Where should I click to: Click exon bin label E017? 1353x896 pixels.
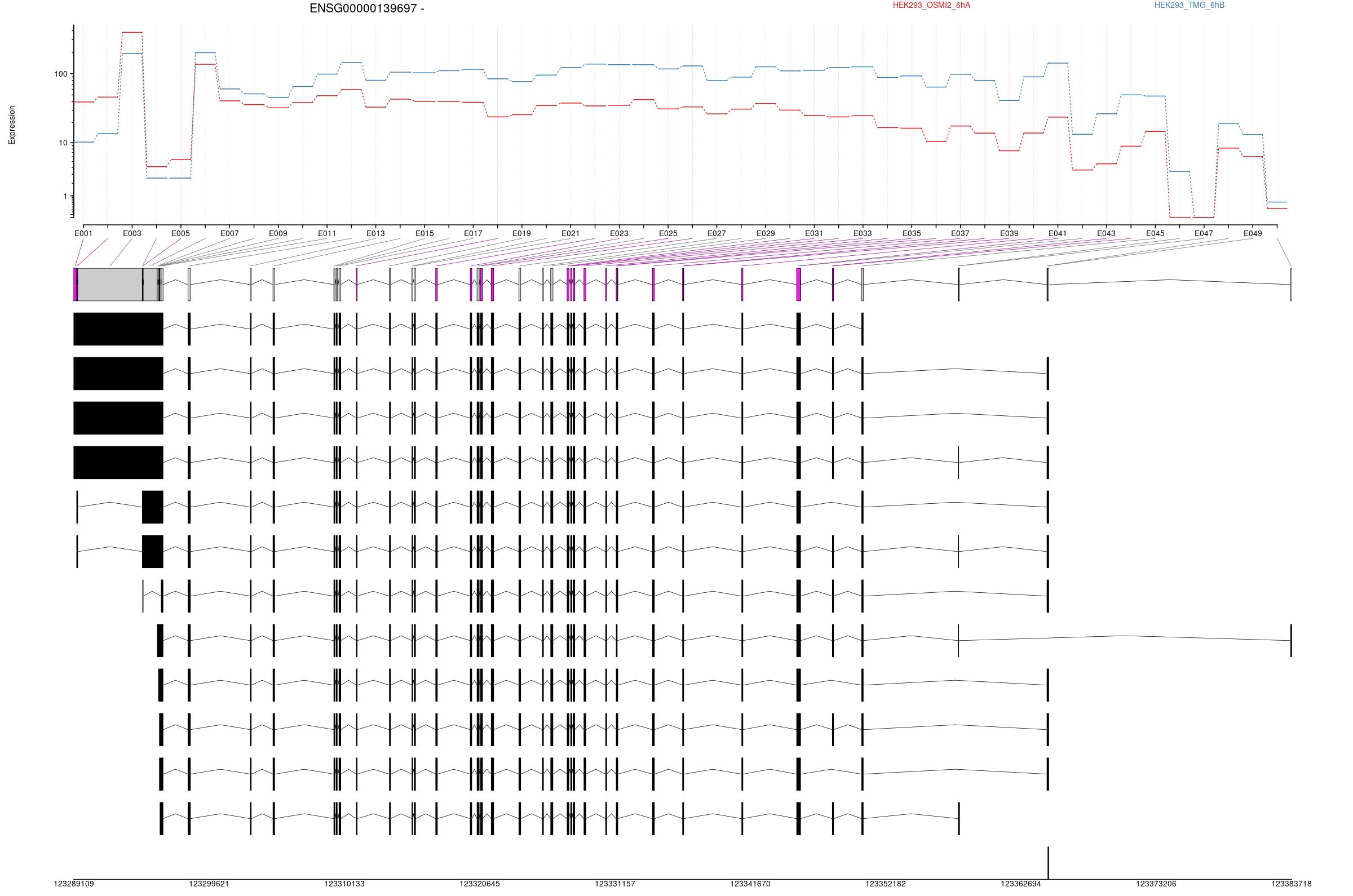coord(473,234)
